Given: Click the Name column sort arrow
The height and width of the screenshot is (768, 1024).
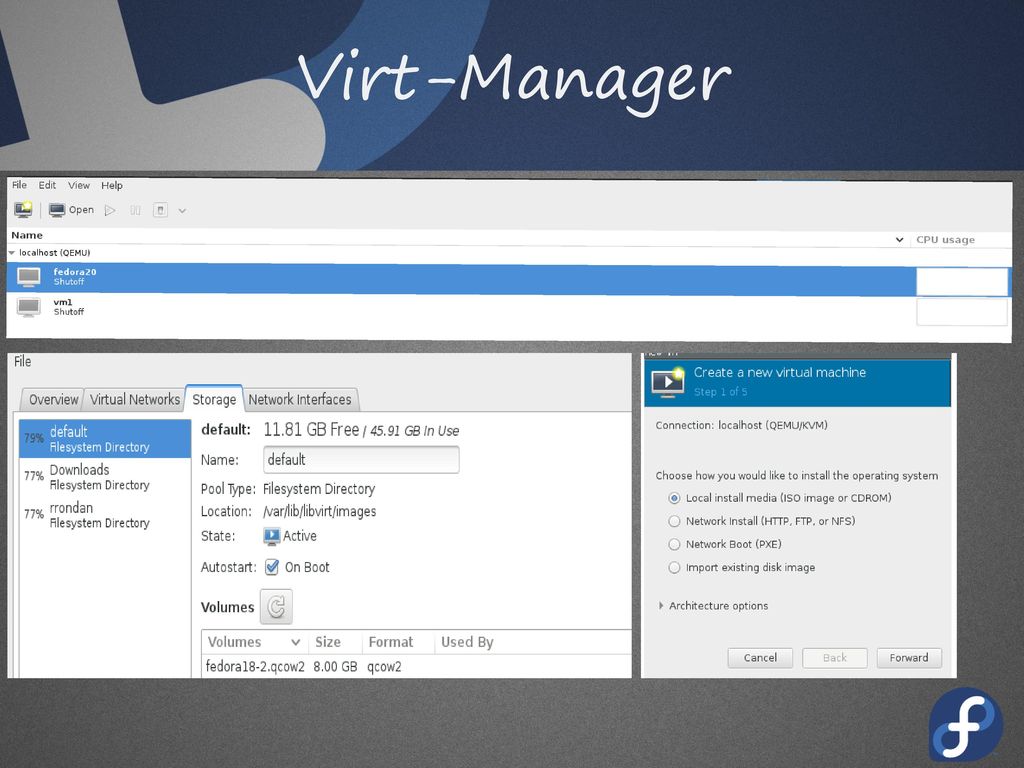Looking at the screenshot, I should [899, 240].
